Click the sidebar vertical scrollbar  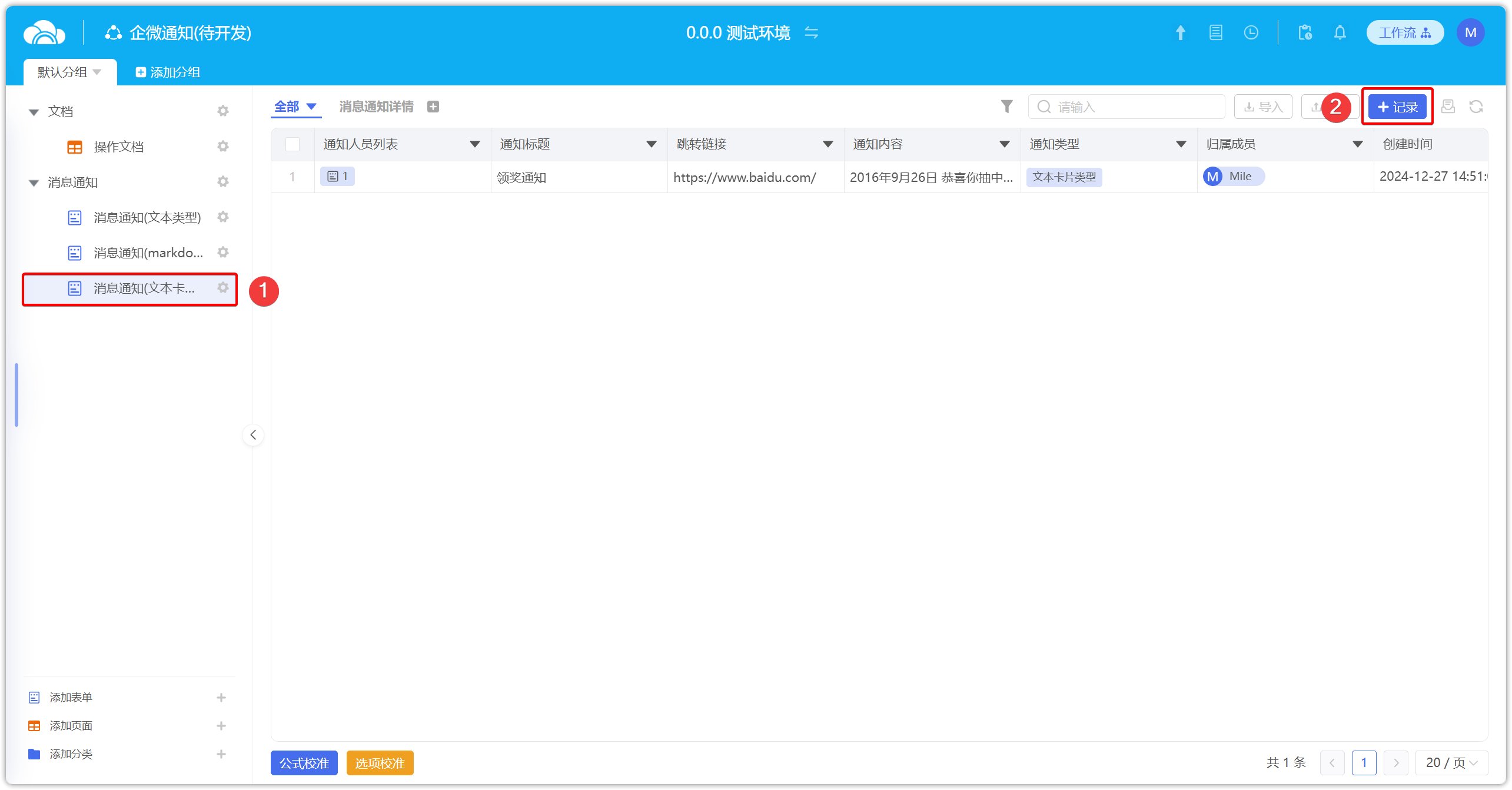point(16,394)
